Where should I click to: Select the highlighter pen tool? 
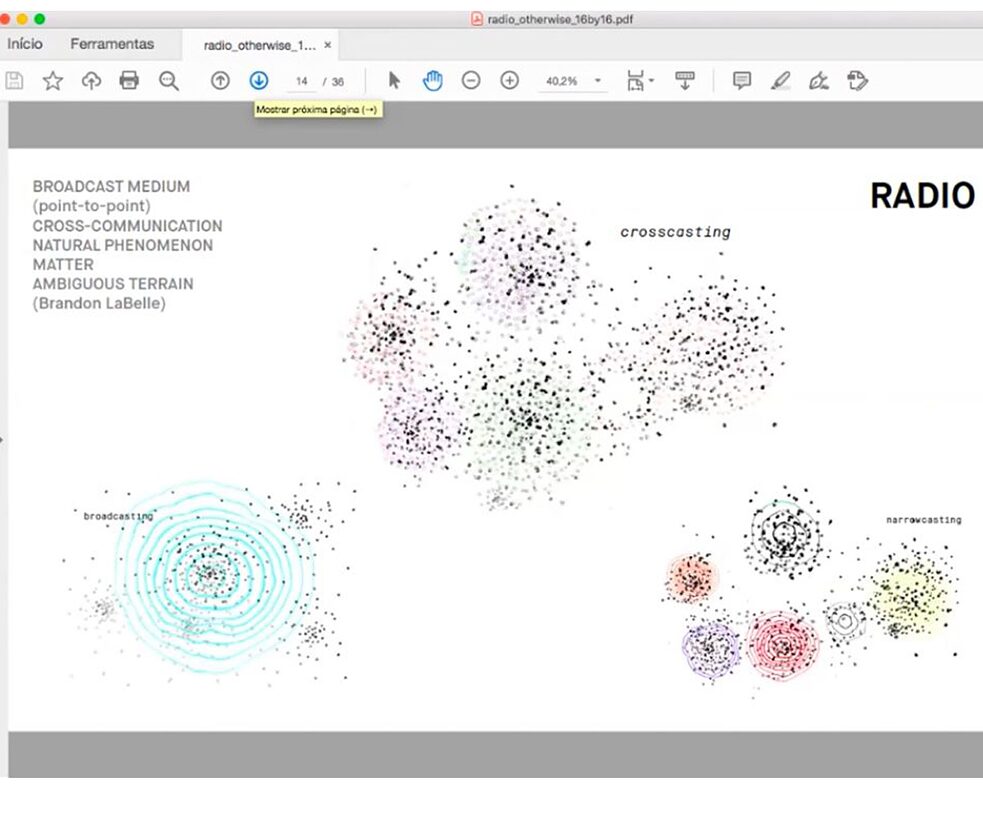point(781,81)
